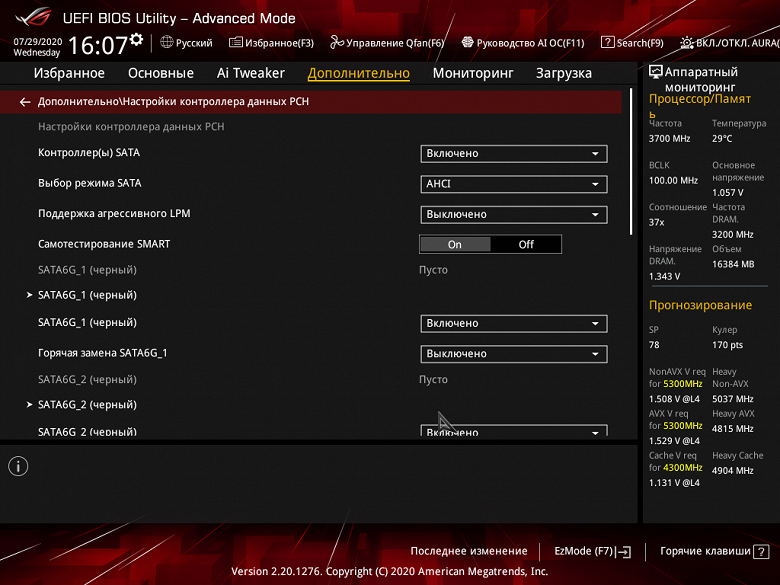780x585 pixels.
Task: Change language via Русский
Action: pos(194,43)
